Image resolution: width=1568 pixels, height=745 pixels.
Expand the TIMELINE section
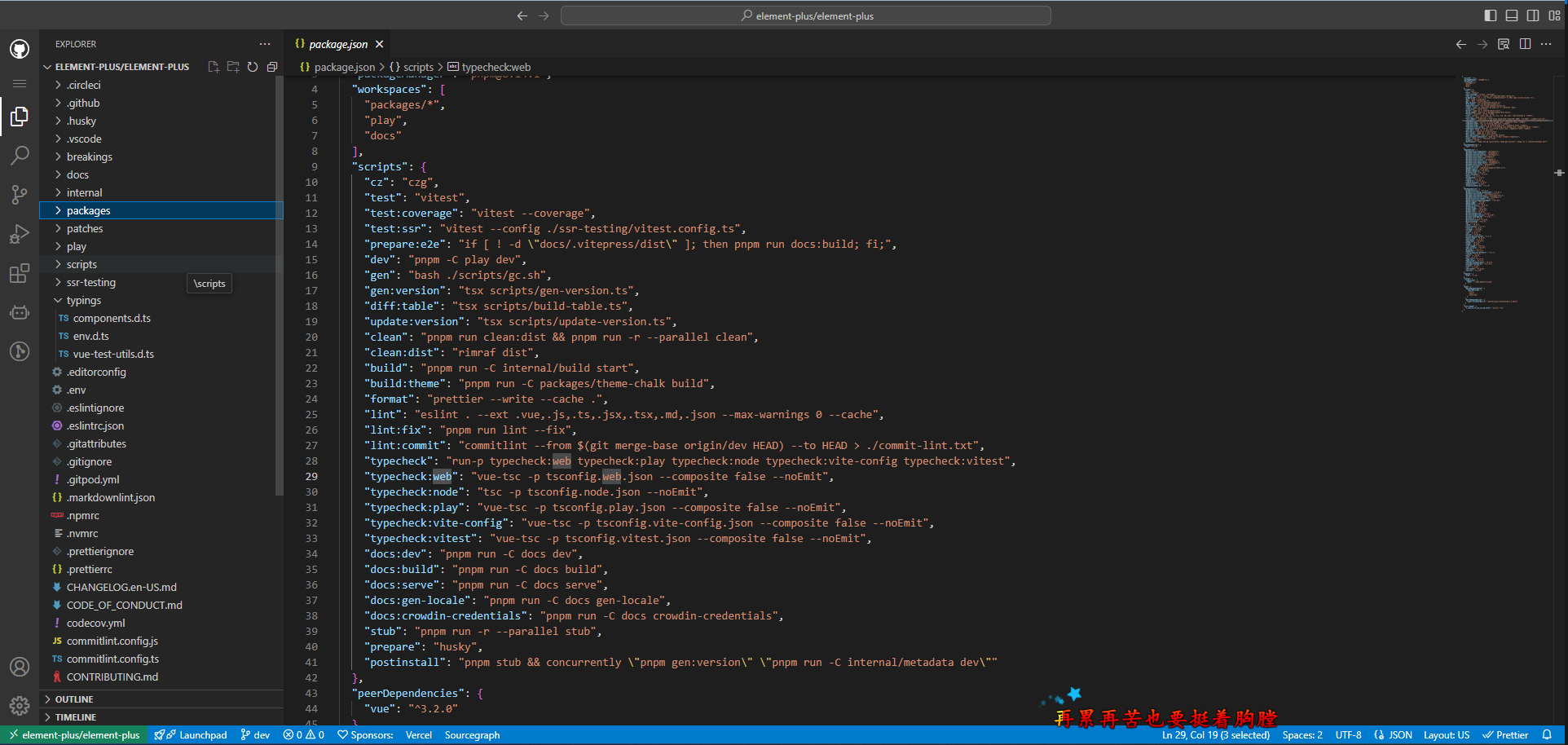(x=161, y=717)
